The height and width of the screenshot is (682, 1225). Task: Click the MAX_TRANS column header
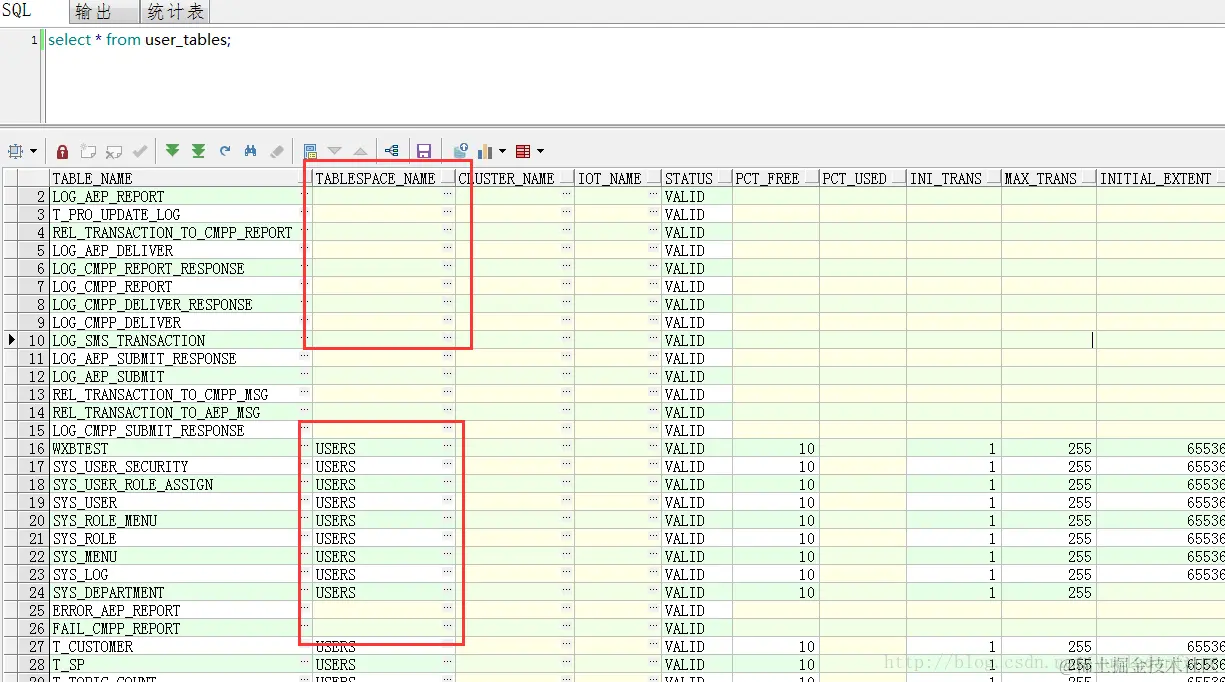(1049, 178)
